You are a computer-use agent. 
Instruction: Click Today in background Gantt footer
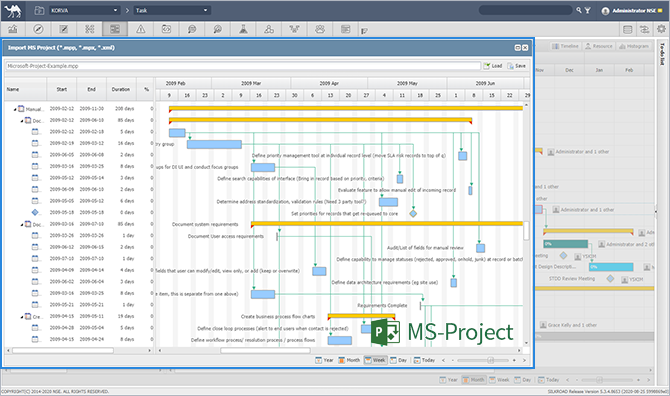click(548, 380)
